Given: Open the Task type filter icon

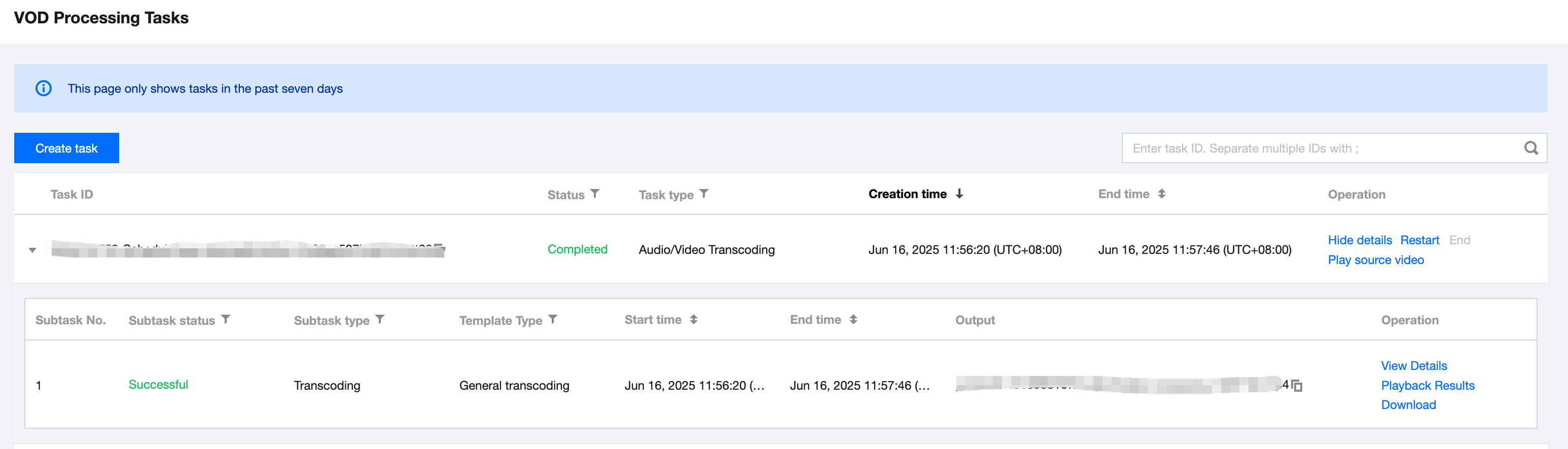Looking at the screenshot, I should (704, 194).
